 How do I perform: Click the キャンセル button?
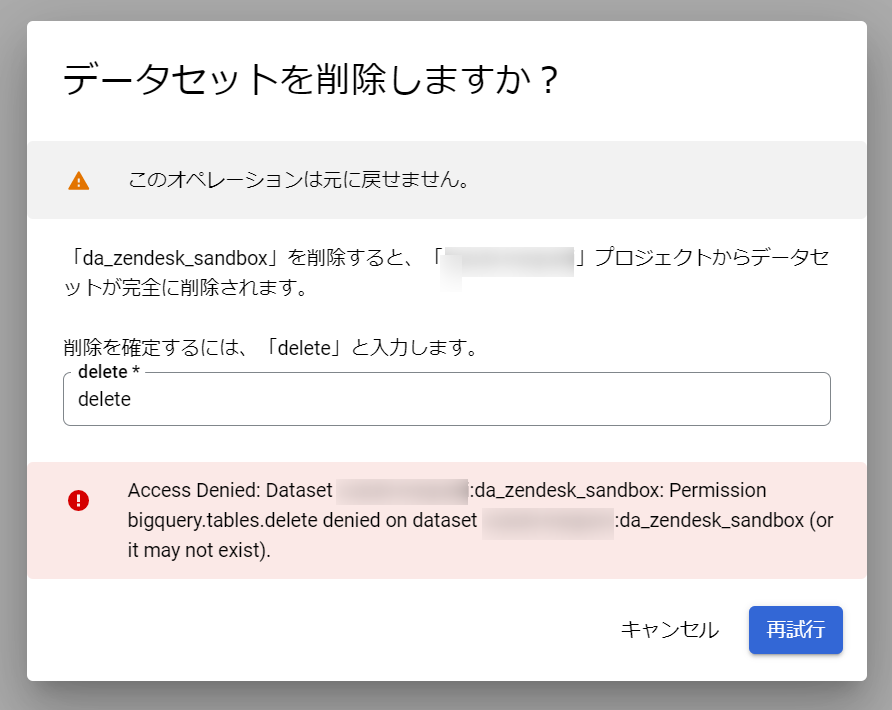(x=670, y=630)
